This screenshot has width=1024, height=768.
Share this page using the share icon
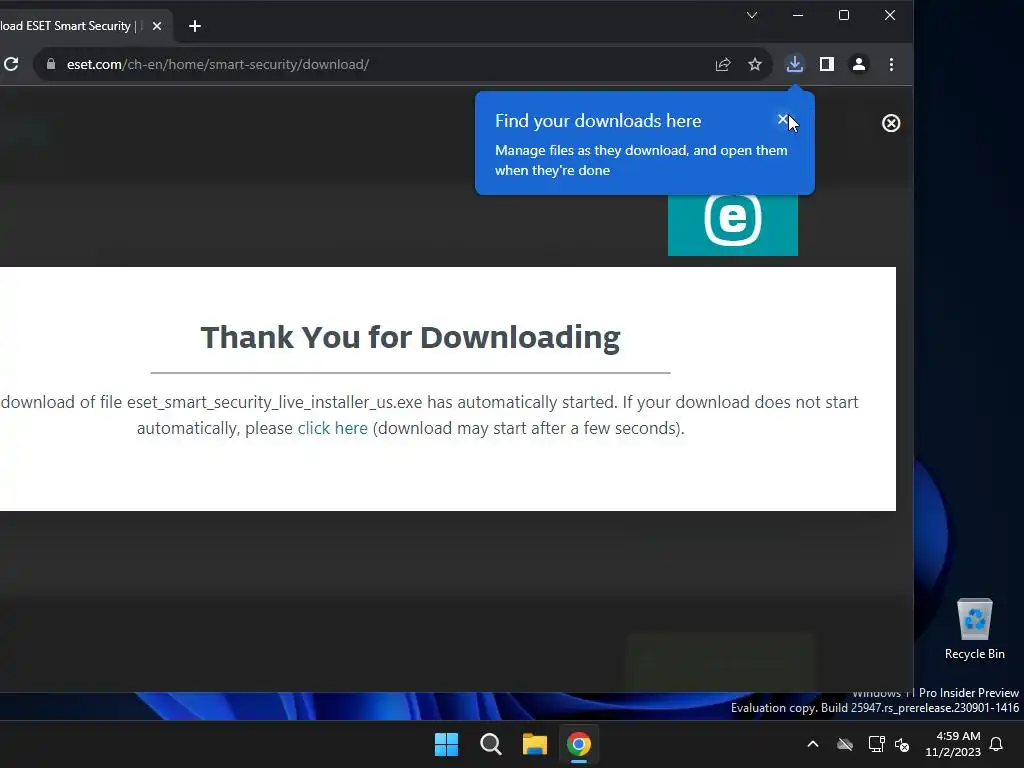point(723,64)
